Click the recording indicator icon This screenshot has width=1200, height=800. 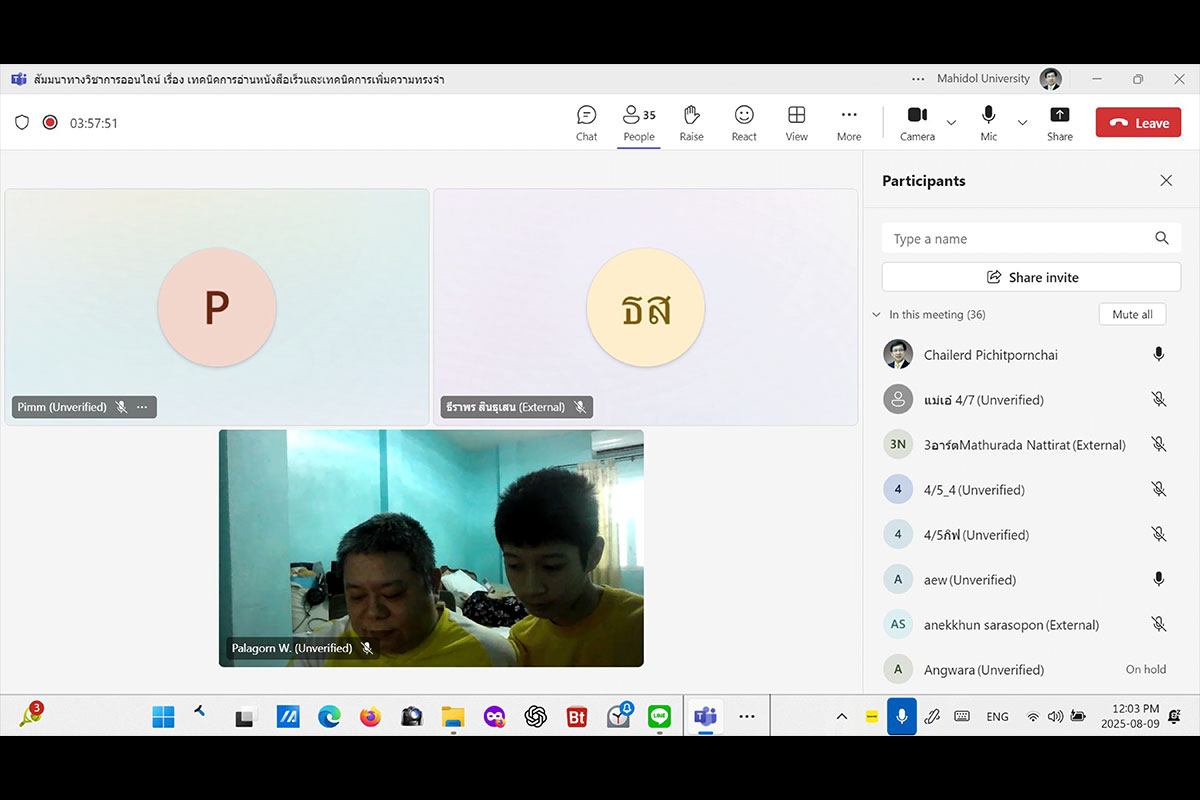[50, 123]
